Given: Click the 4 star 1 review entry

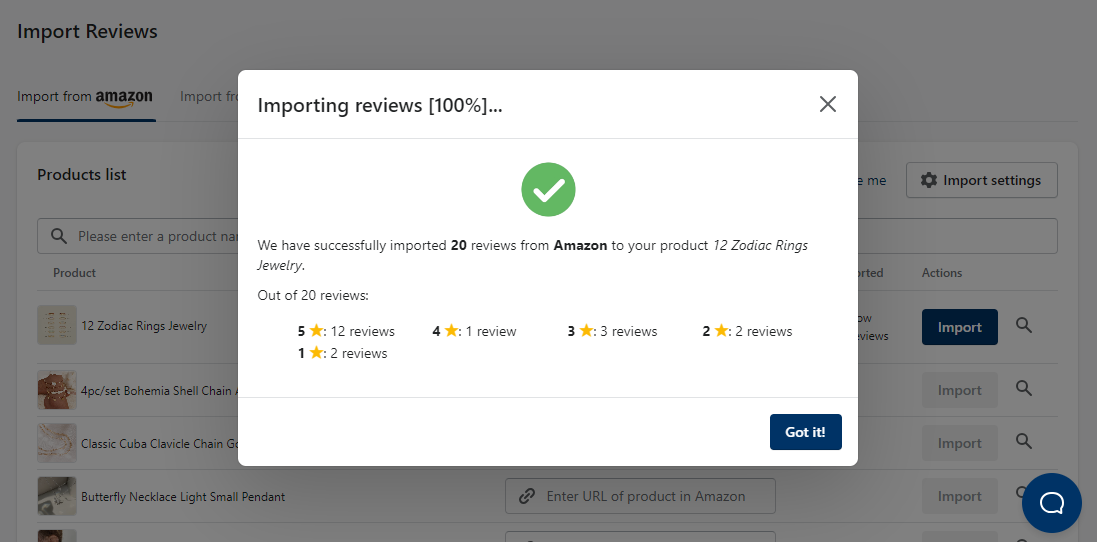Looking at the screenshot, I should click(474, 331).
